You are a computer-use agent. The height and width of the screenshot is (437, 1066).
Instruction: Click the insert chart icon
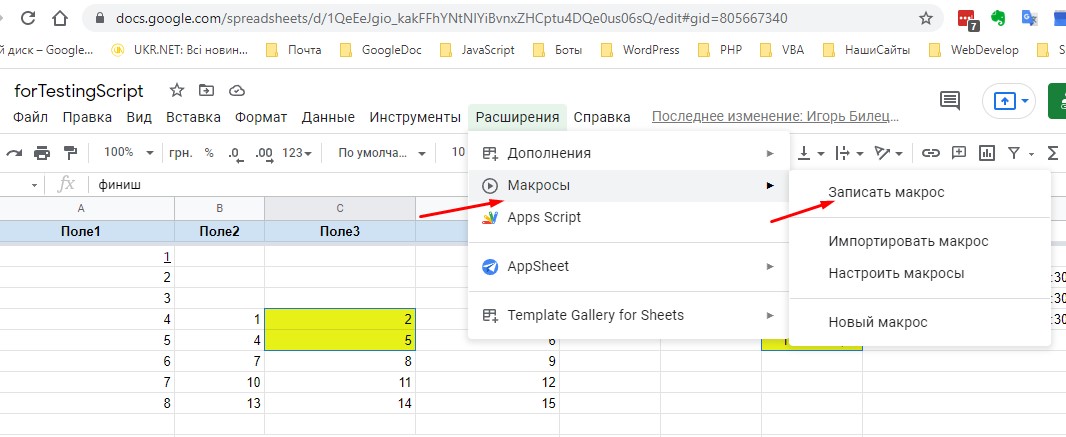987,153
